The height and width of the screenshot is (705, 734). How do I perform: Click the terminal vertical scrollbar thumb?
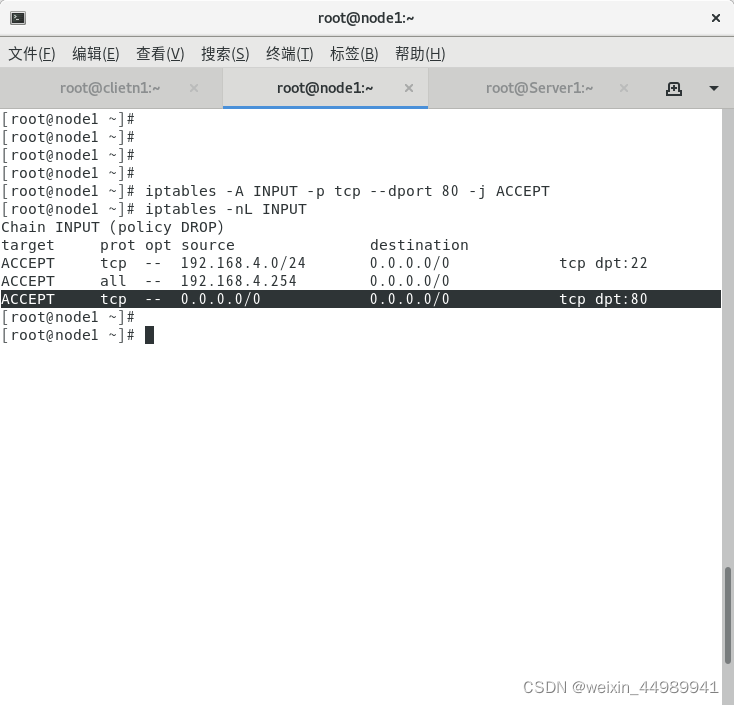[728, 616]
